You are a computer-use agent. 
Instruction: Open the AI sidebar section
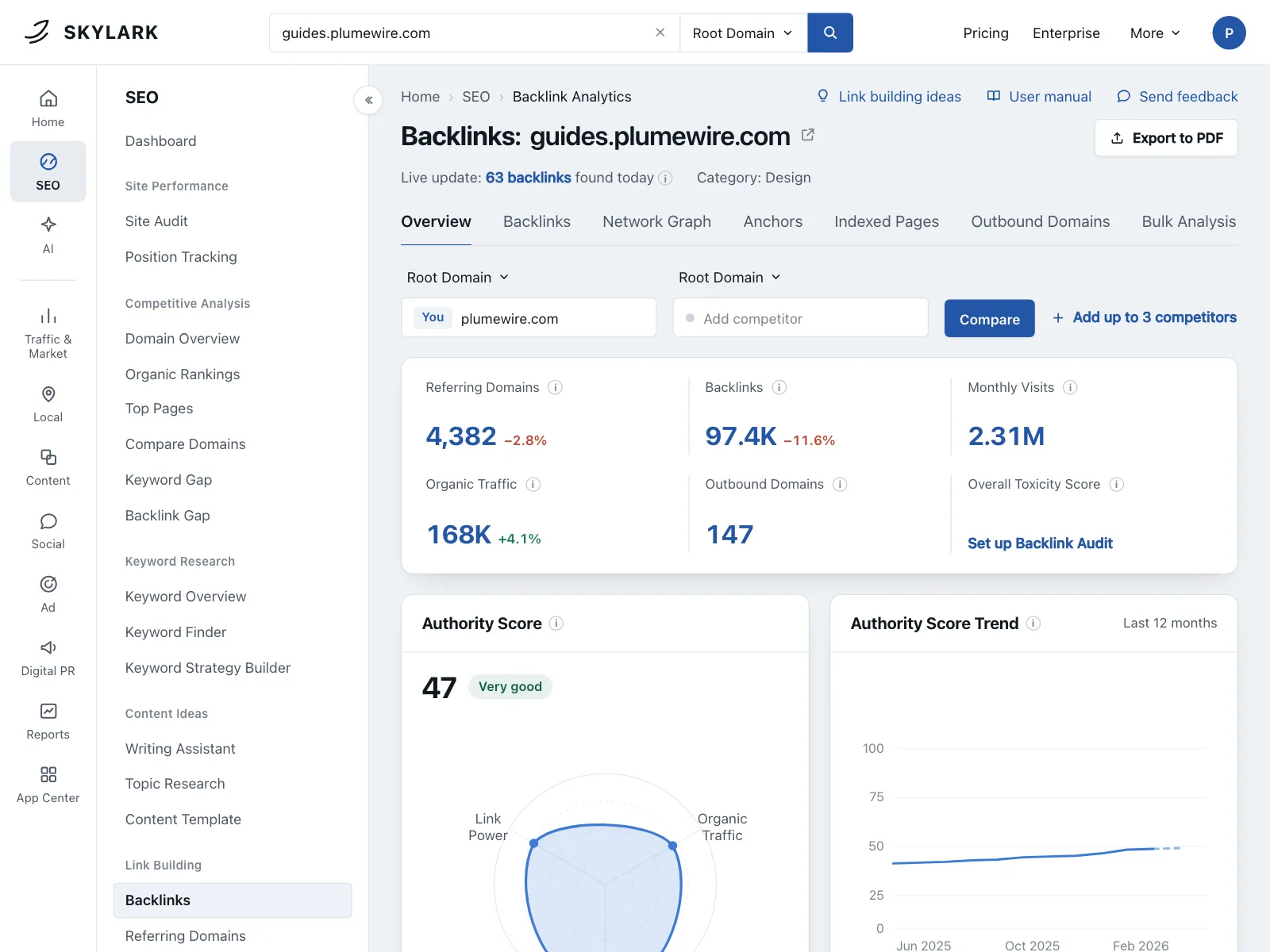[x=48, y=235]
